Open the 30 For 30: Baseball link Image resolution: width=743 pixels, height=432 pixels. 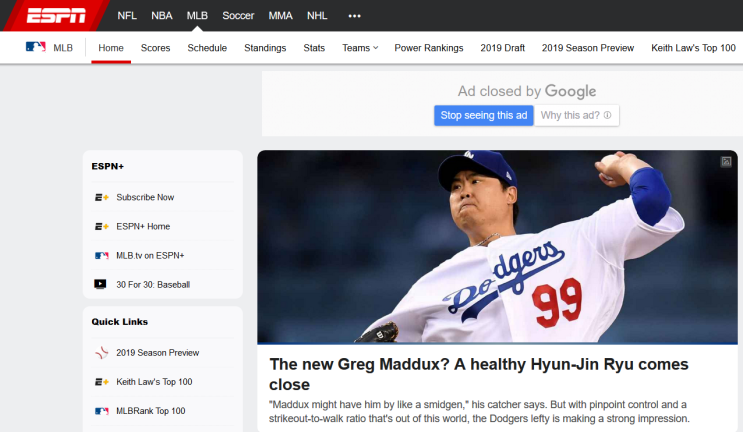(153, 284)
